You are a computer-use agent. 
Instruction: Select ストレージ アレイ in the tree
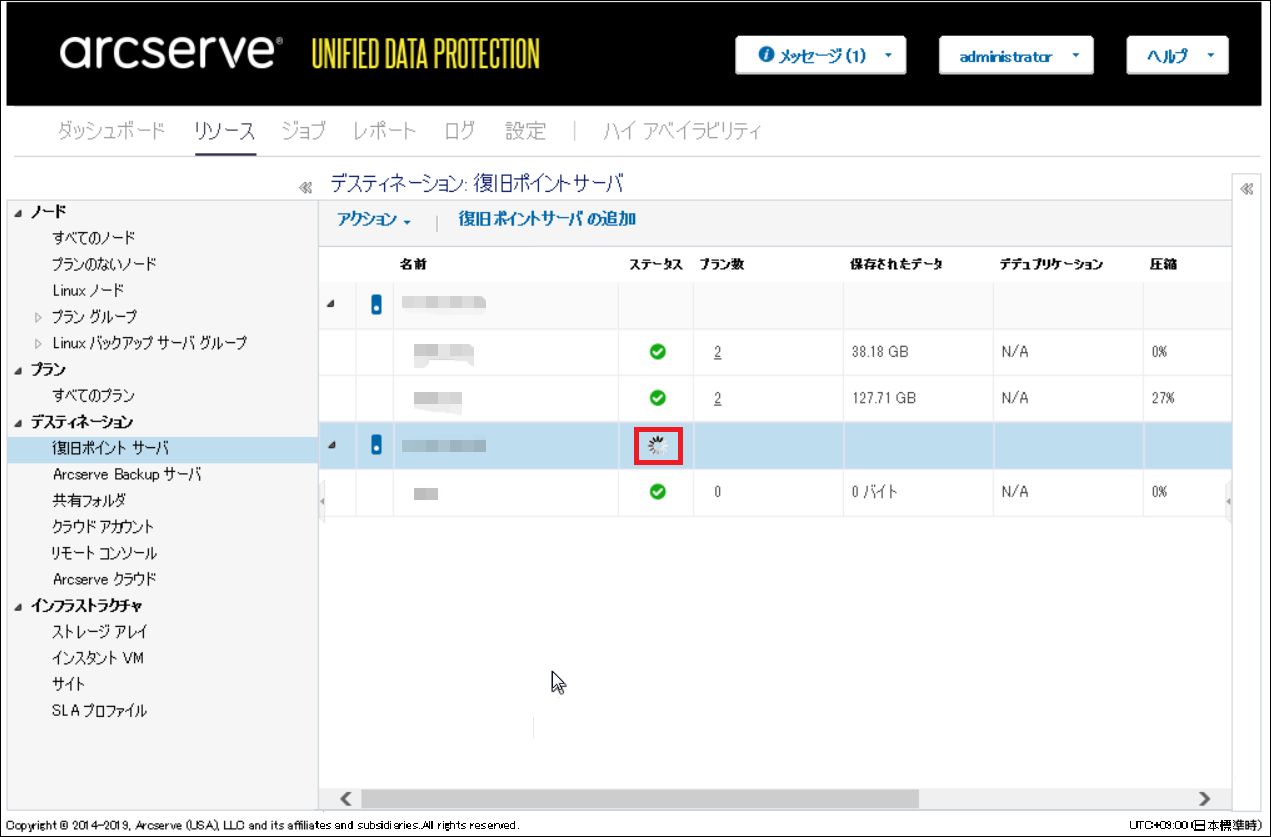click(x=100, y=632)
